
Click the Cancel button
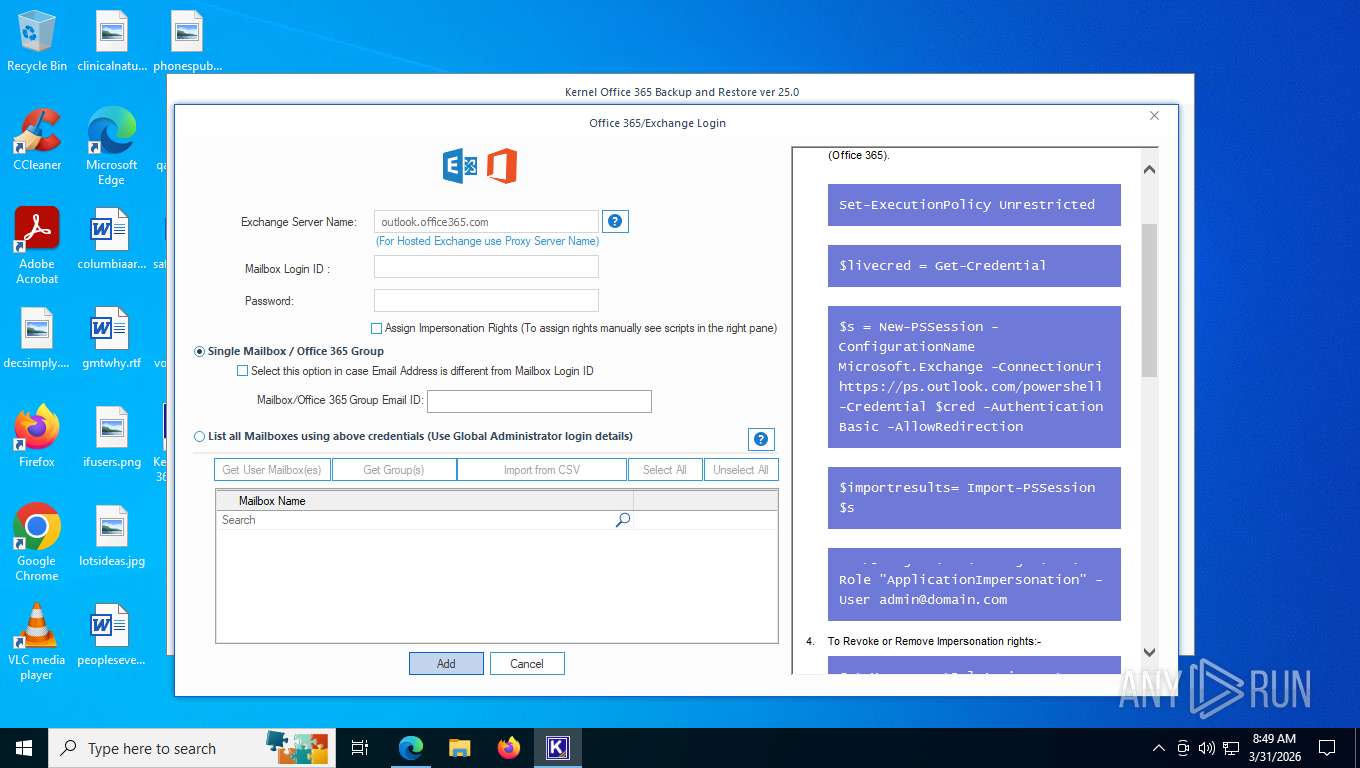click(527, 663)
